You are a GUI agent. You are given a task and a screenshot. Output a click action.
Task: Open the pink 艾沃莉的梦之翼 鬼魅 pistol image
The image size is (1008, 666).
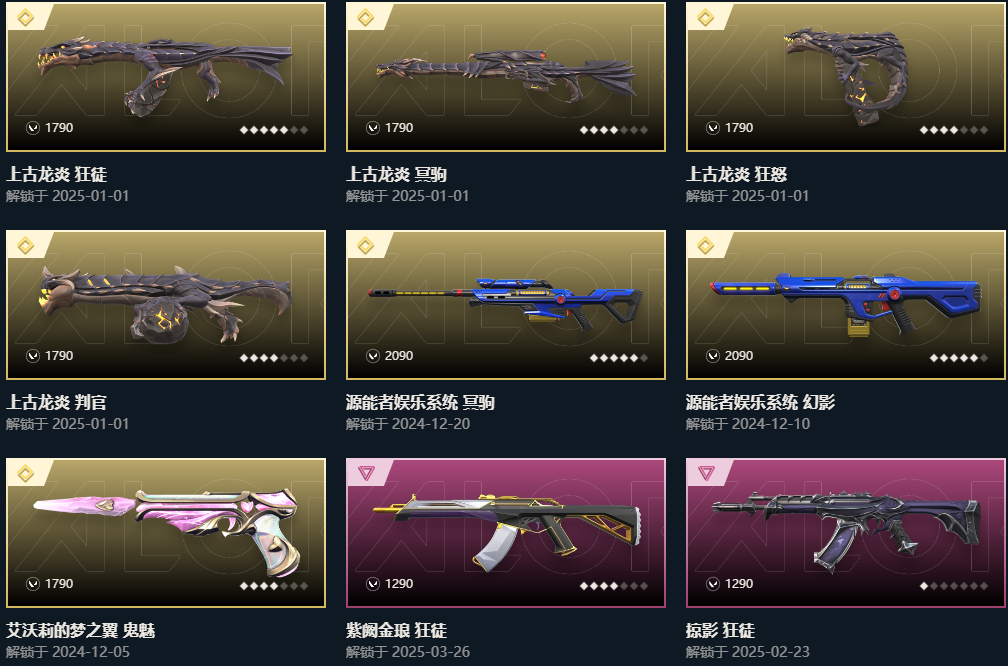[166, 531]
